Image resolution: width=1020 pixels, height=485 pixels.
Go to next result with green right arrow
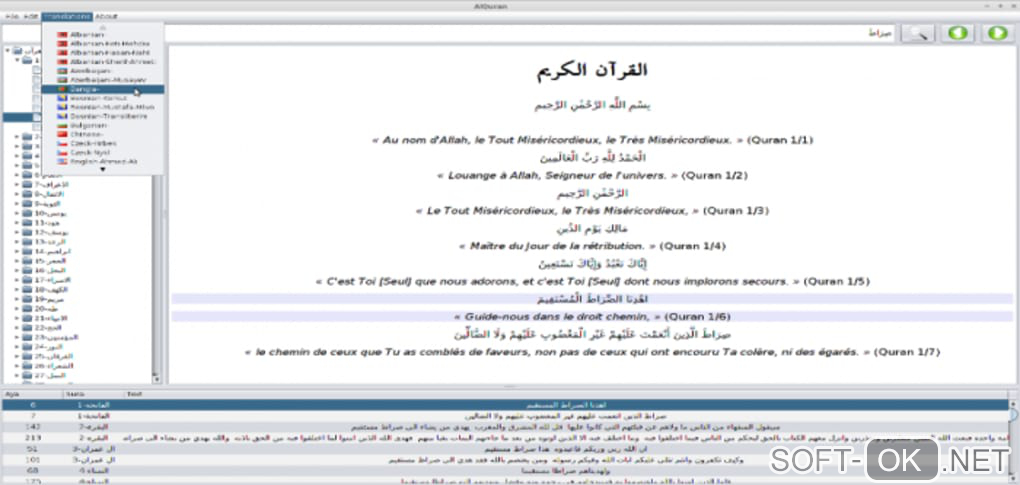pyautogui.click(x=997, y=34)
